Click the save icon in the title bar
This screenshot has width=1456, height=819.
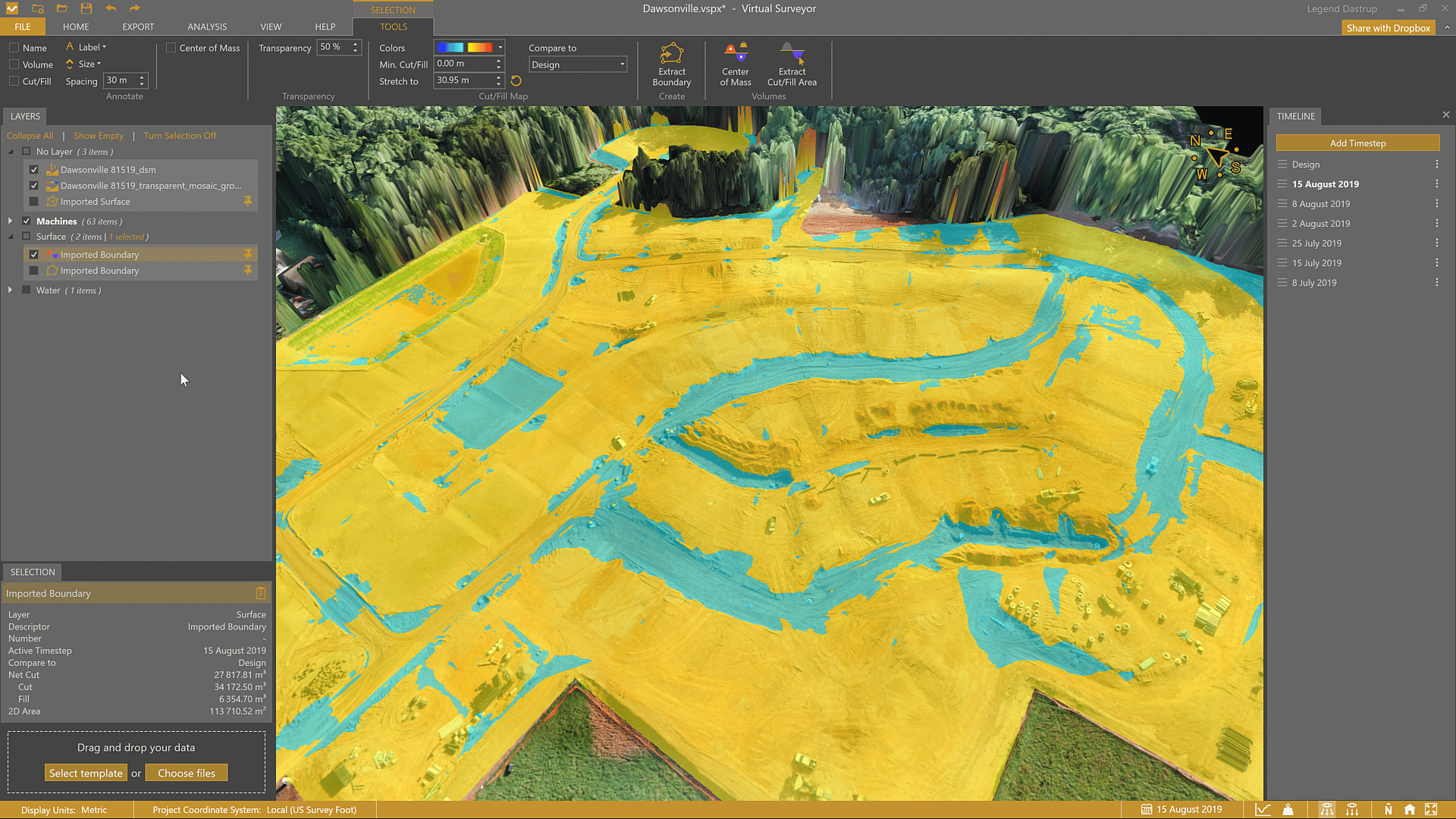(86, 8)
